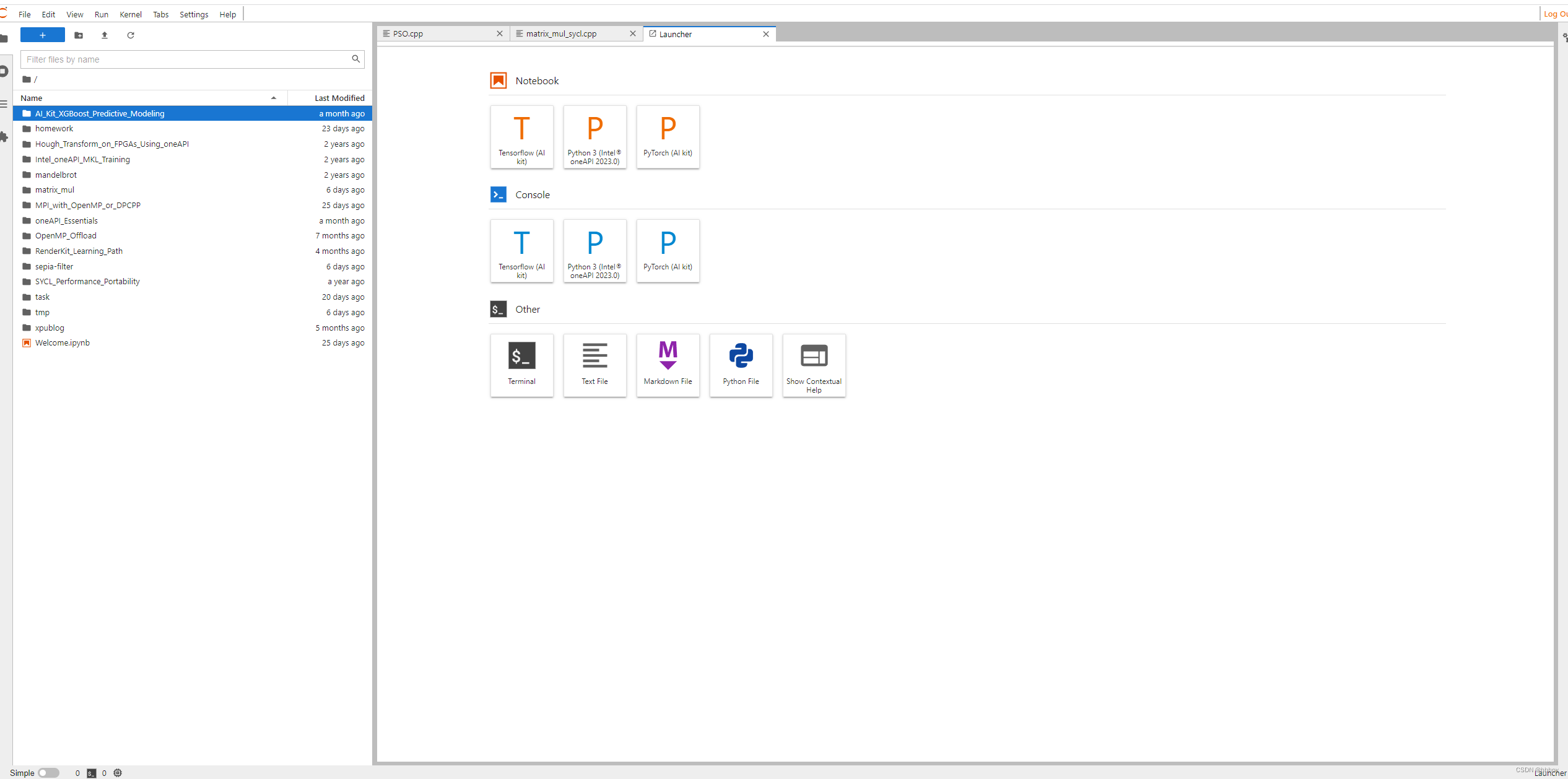Switch to matrix_mul_sycl.cpp tab

pyautogui.click(x=561, y=34)
